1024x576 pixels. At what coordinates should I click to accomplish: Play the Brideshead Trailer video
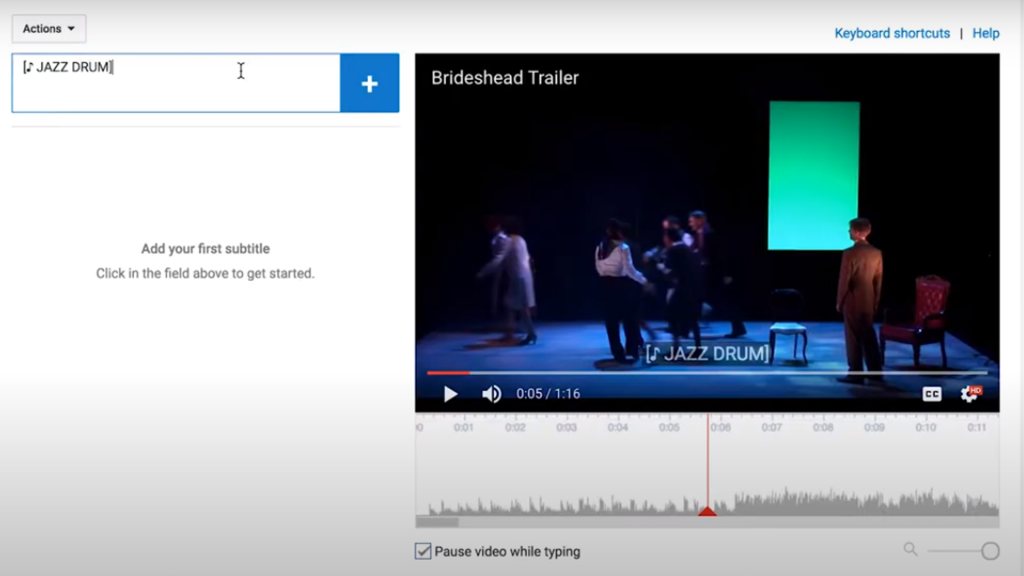[450, 394]
